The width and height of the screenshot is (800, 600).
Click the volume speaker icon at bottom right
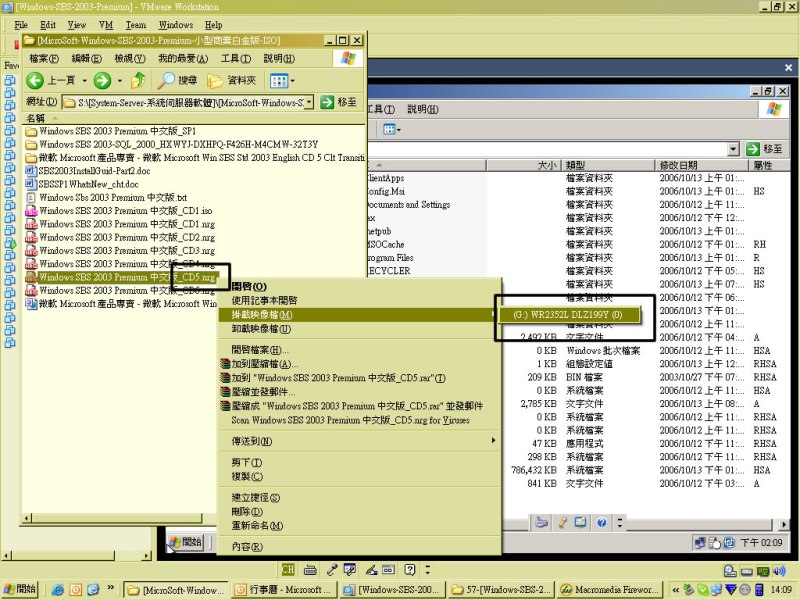tap(779, 571)
